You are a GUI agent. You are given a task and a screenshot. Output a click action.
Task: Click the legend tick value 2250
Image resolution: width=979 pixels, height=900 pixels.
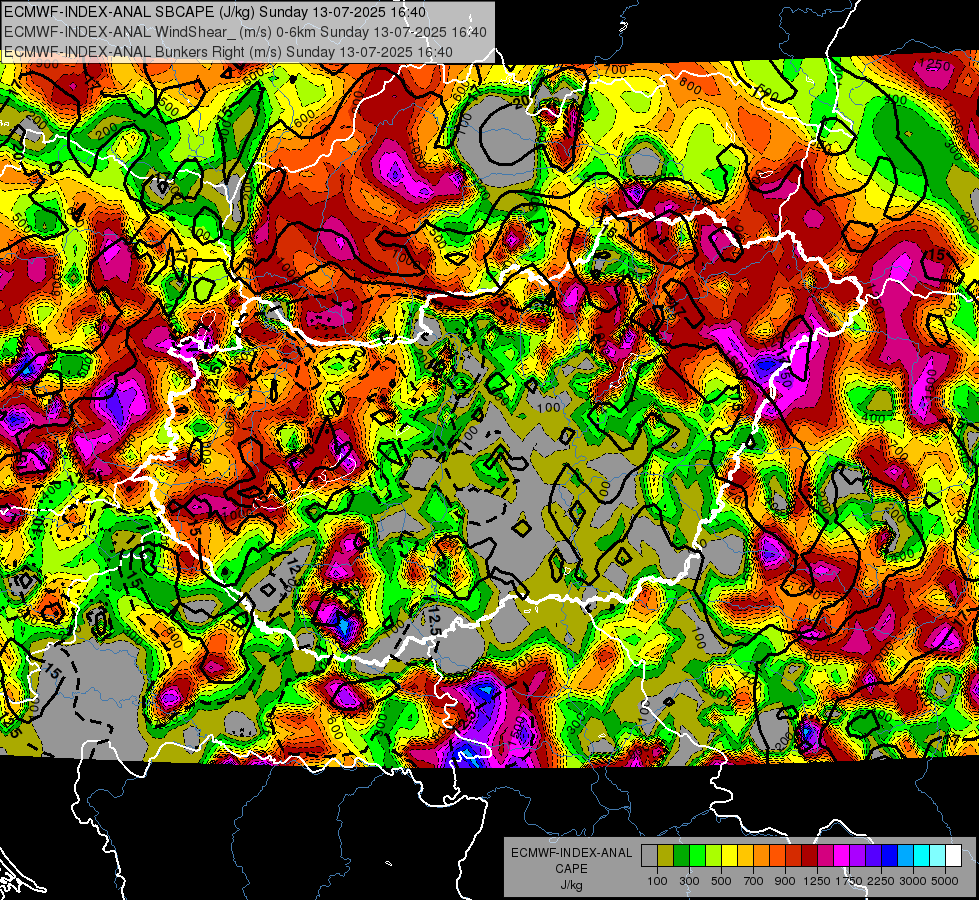click(x=881, y=881)
